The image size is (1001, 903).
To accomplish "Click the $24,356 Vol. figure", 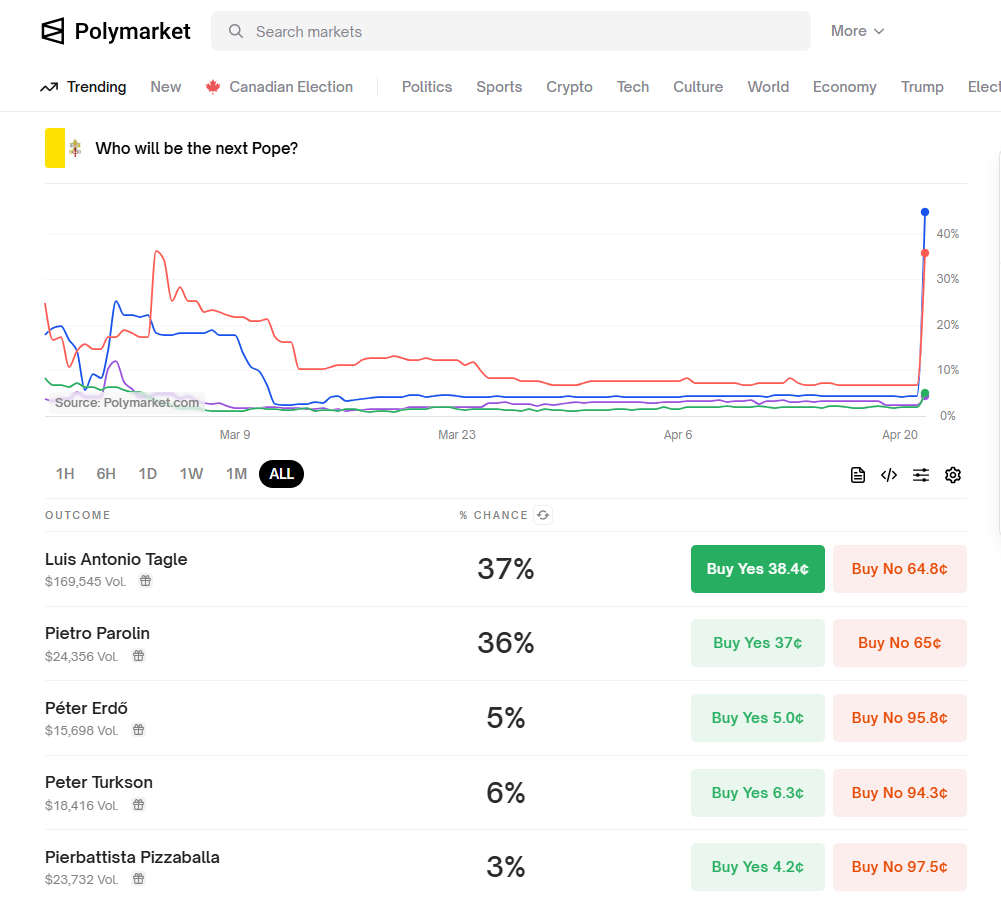I will click(x=81, y=656).
